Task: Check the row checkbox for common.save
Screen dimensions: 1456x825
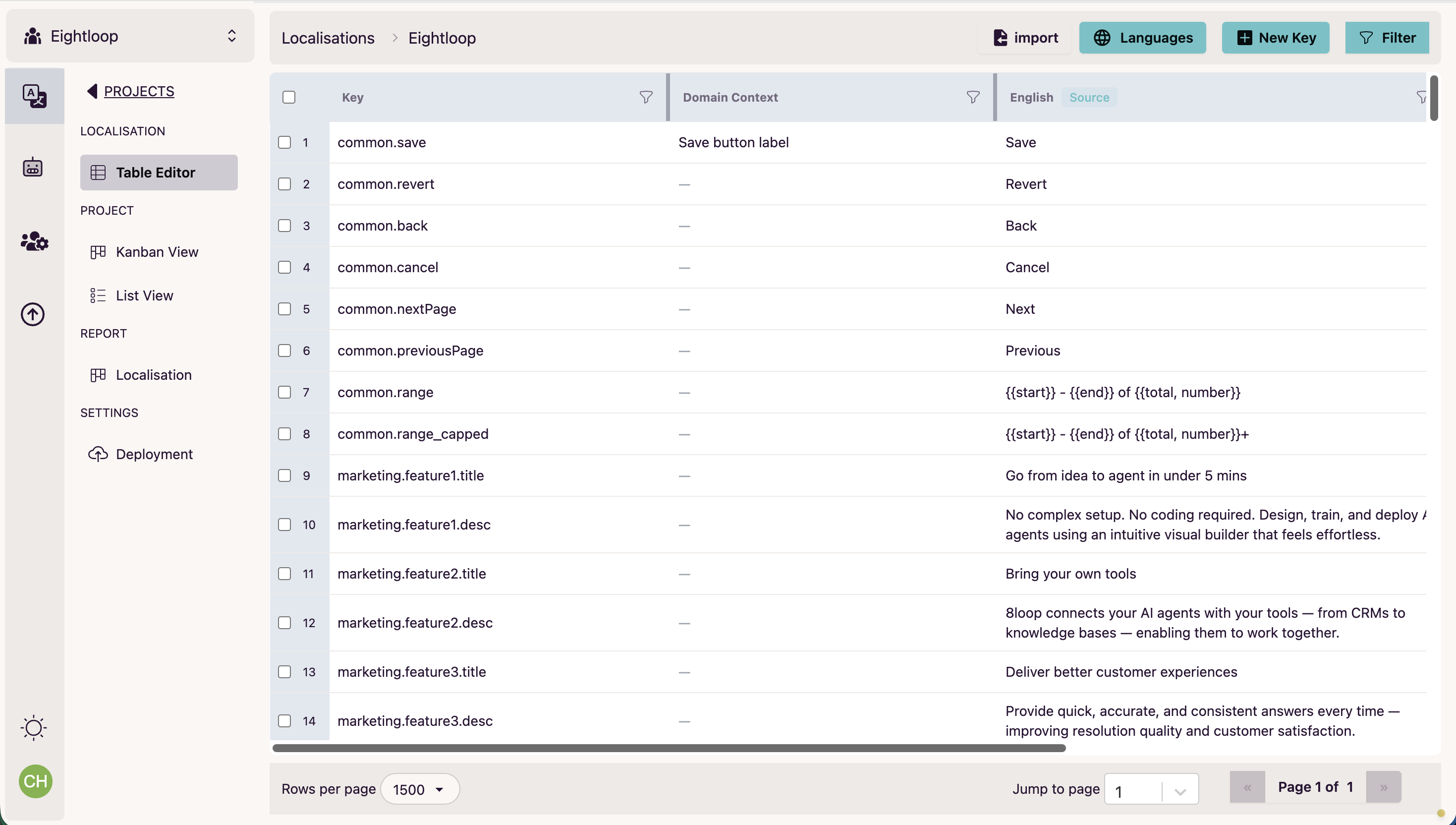Action: click(x=284, y=142)
